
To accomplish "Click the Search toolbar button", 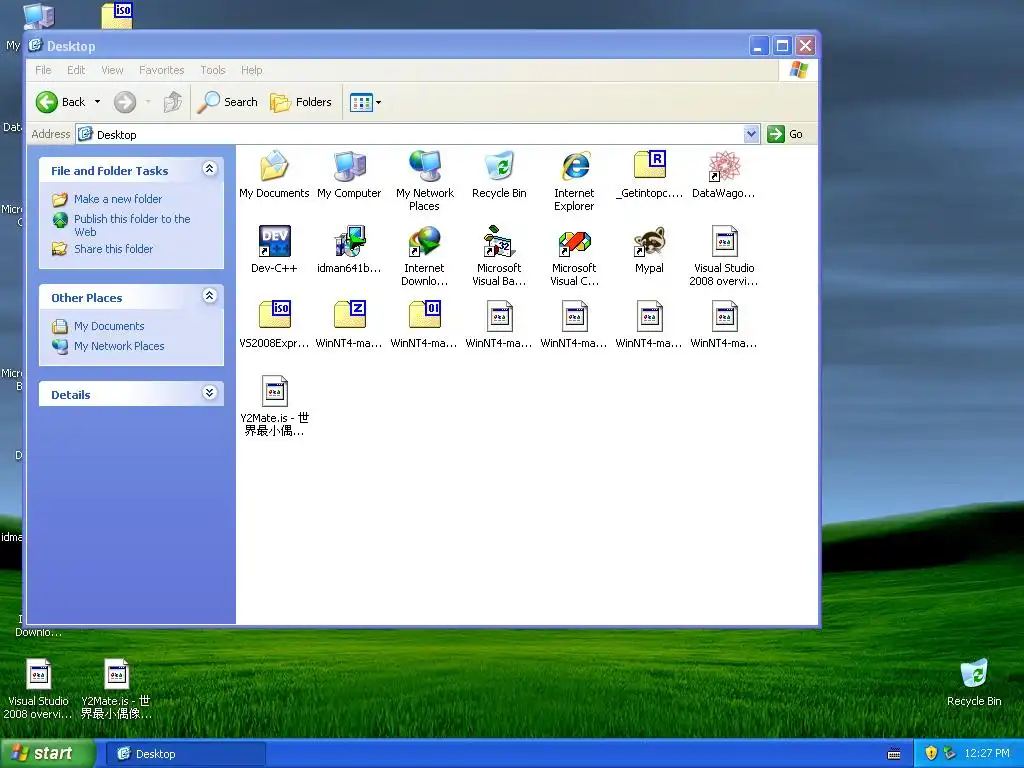I will click(227, 102).
